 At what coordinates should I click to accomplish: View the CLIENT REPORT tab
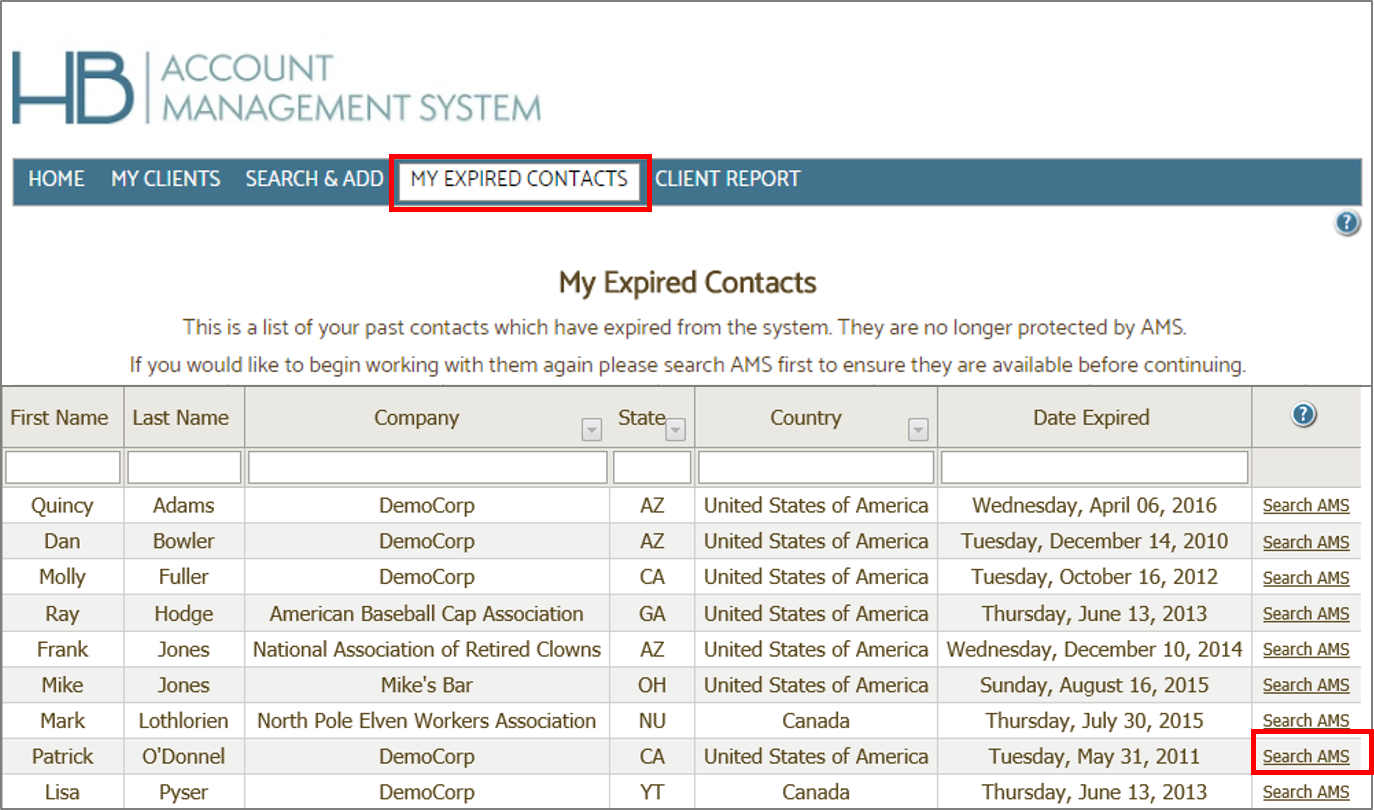728,179
